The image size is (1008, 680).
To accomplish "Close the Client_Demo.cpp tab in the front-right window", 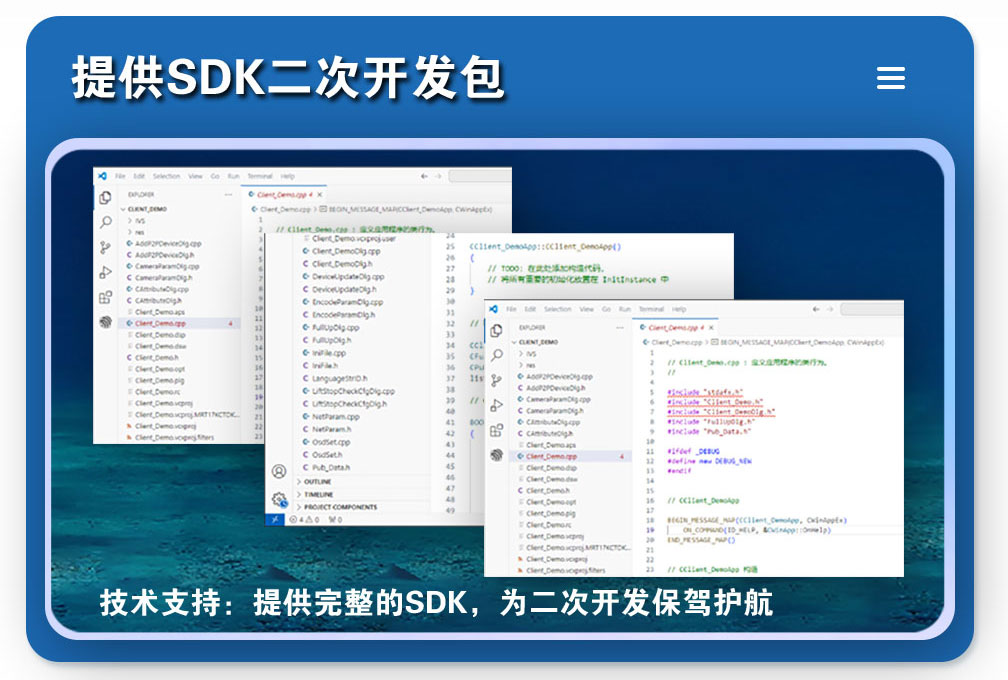I will (711, 328).
